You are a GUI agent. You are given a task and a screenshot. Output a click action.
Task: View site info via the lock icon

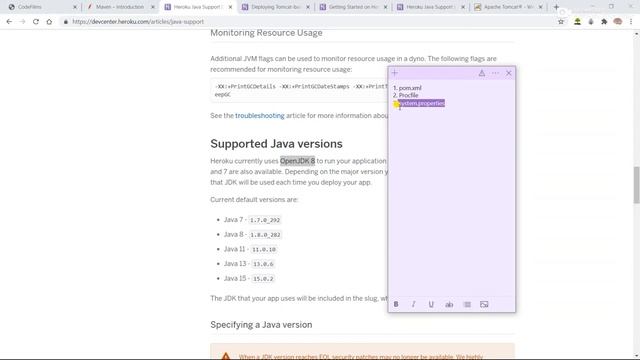point(66,22)
